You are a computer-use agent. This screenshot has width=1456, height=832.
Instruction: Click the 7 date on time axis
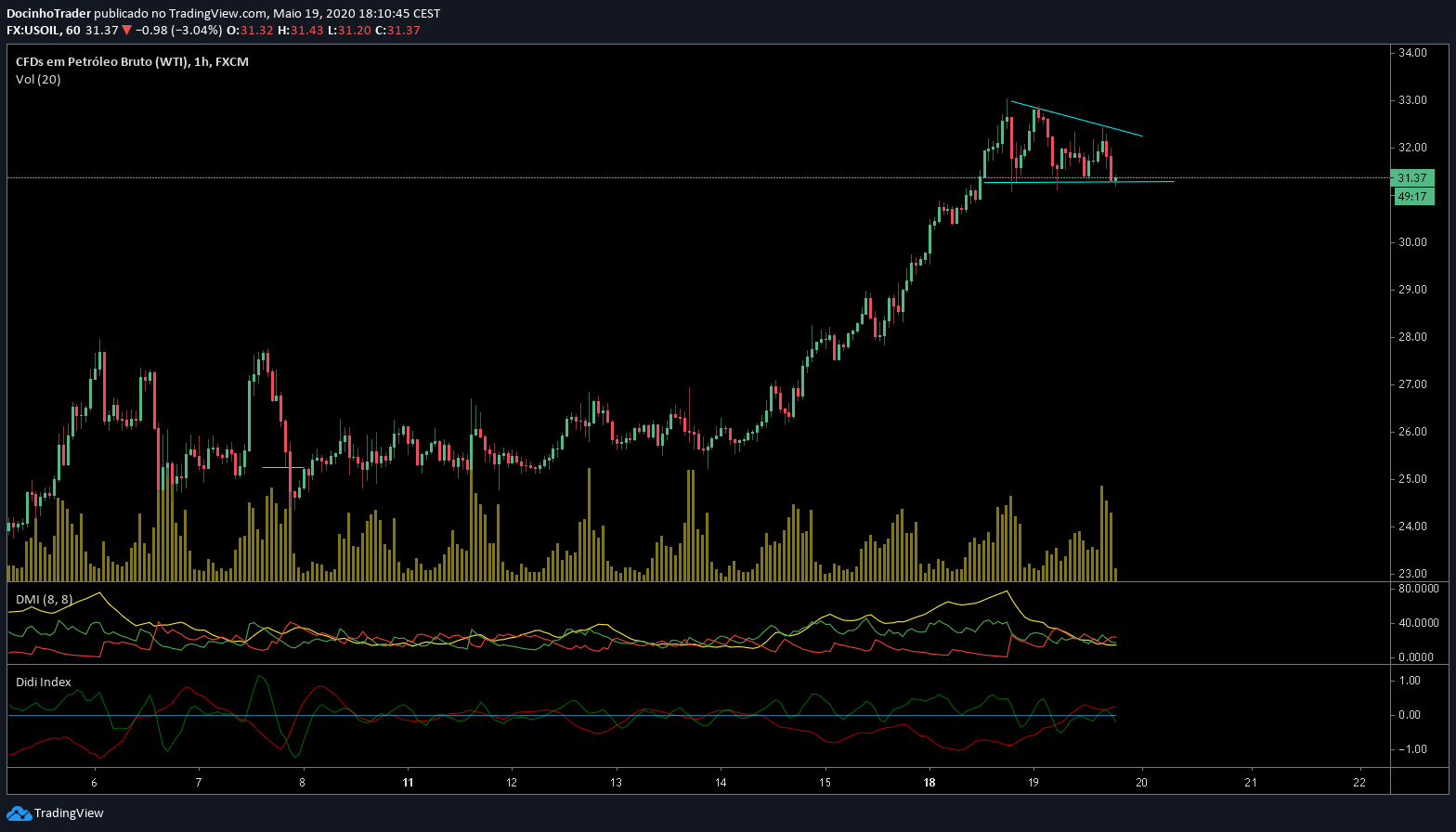pyautogui.click(x=199, y=783)
